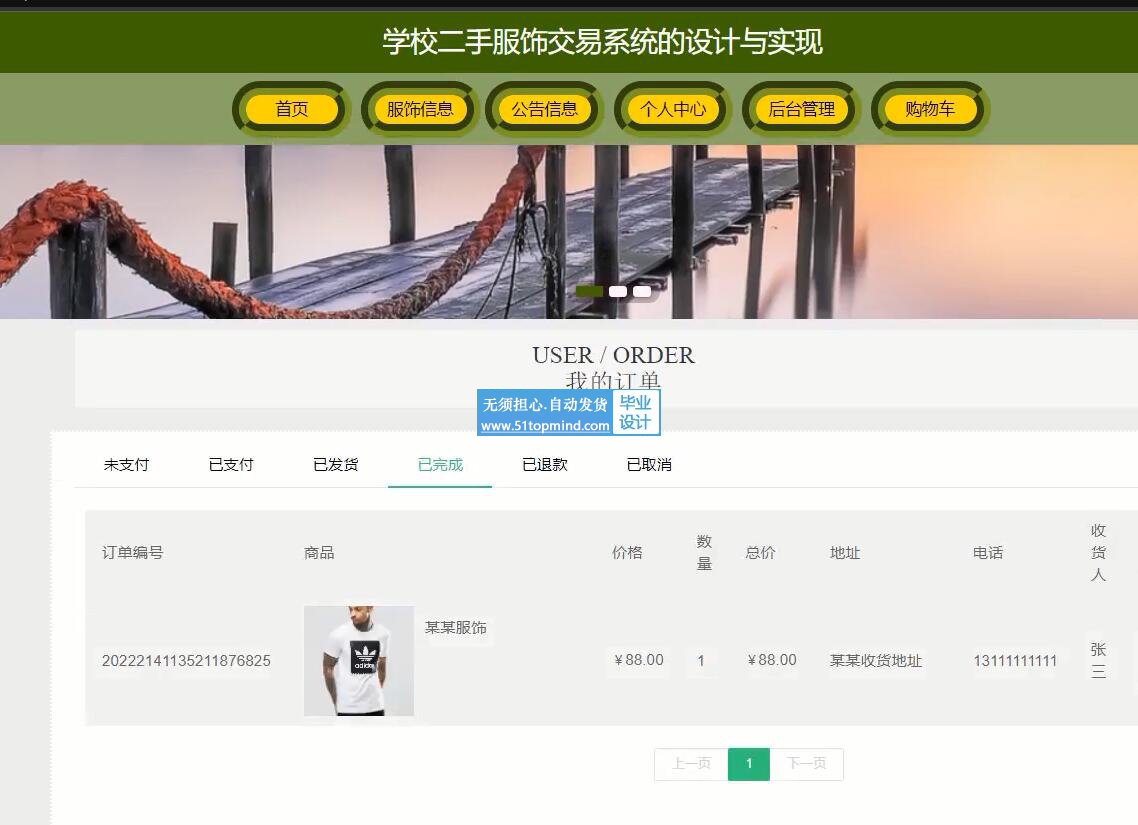Select the 商品 column header
The width and height of the screenshot is (1138, 825).
click(x=319, y=553)
